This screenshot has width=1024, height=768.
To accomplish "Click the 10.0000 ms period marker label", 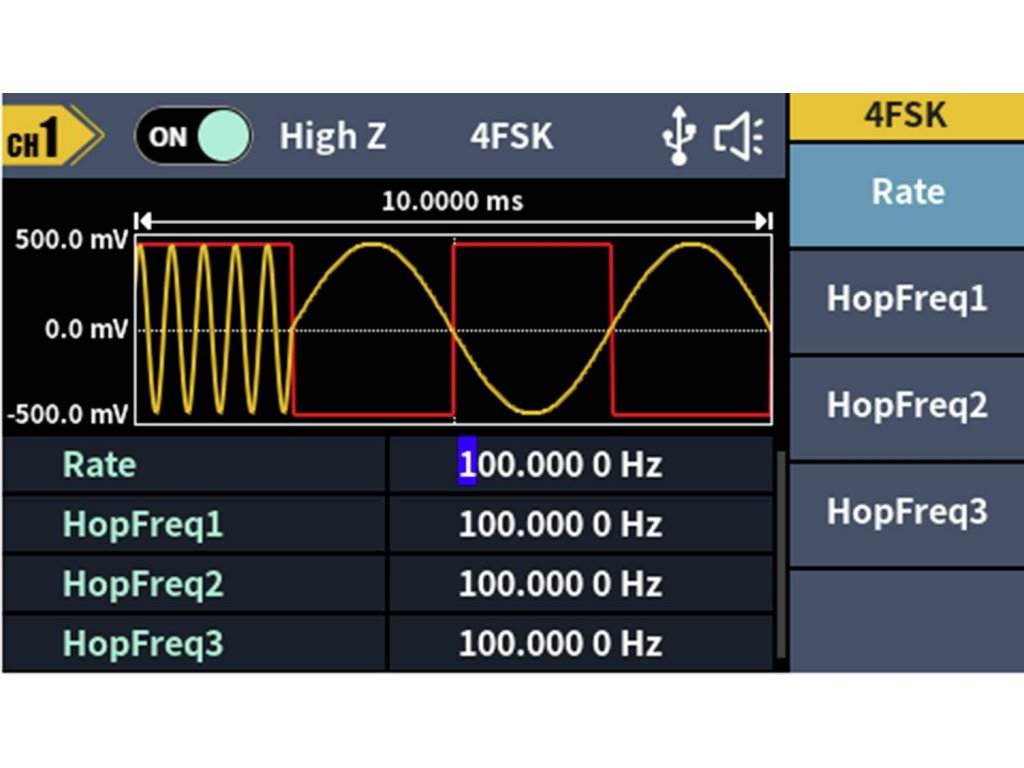I will [x=453, y=201].
